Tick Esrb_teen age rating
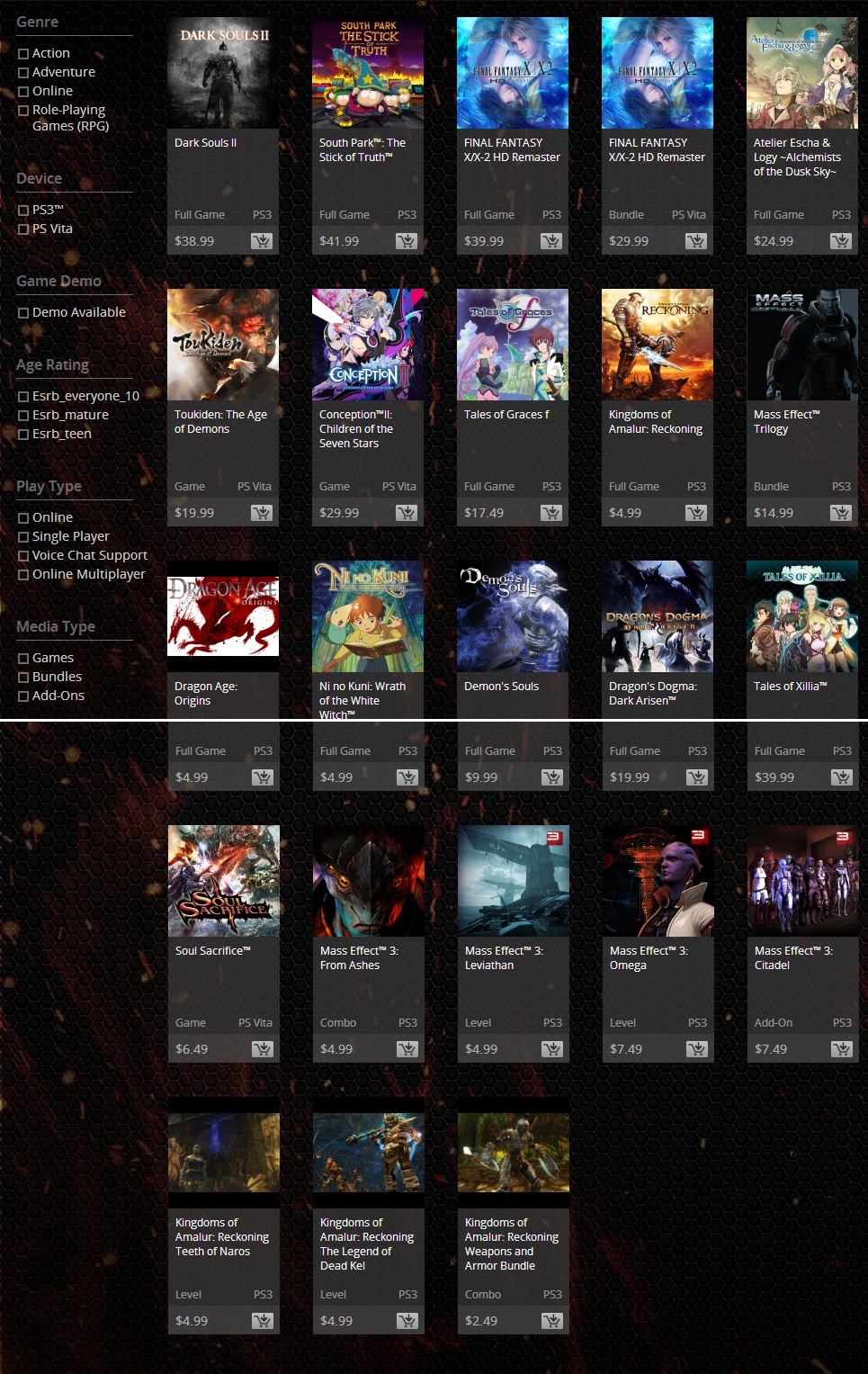868x1374 pixels. (23, 435)
